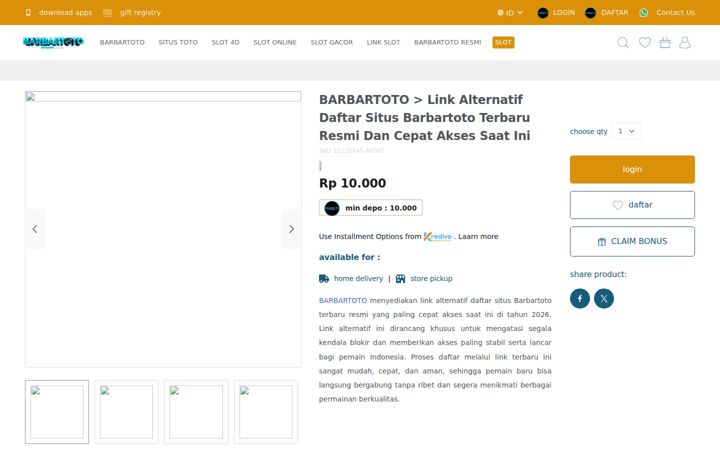
Task: Open the search magnifier icon
Action: point(623,43)
